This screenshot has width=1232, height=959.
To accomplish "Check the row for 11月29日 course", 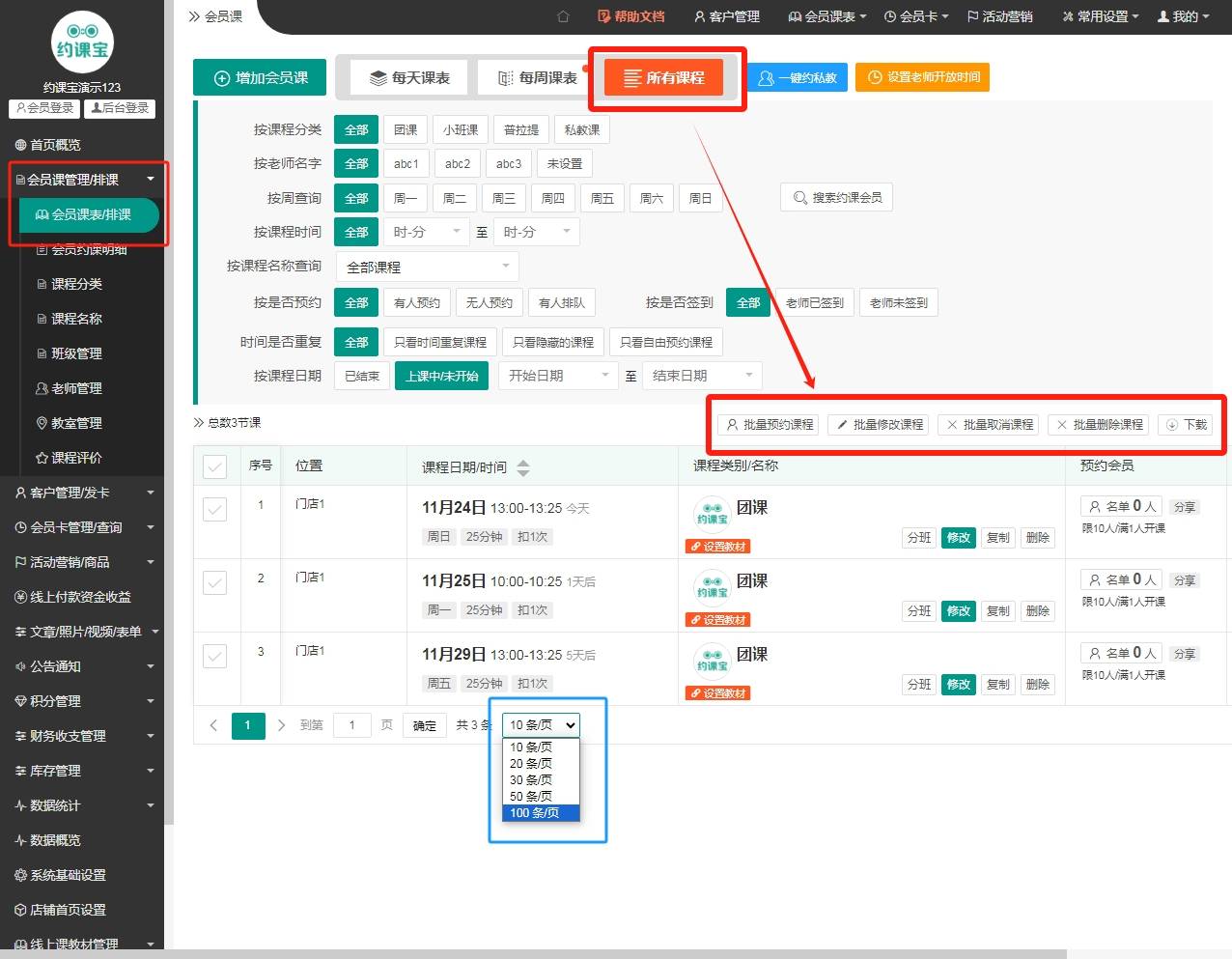I will (215, 656).
